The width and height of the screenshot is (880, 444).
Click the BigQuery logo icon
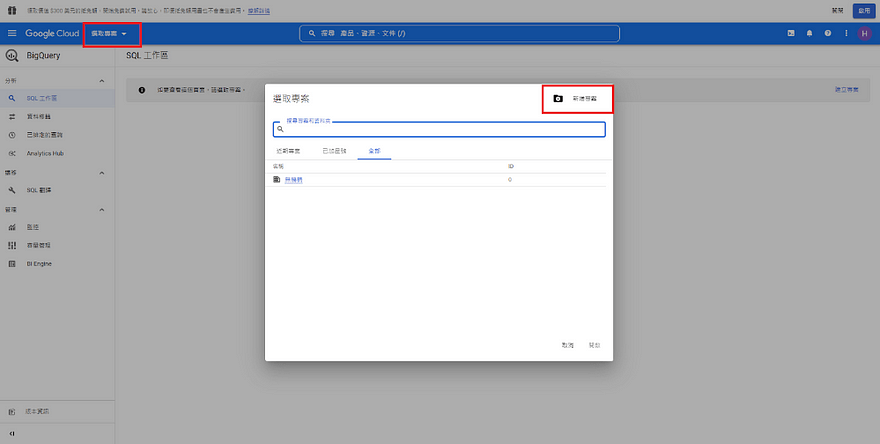(12, 56)
